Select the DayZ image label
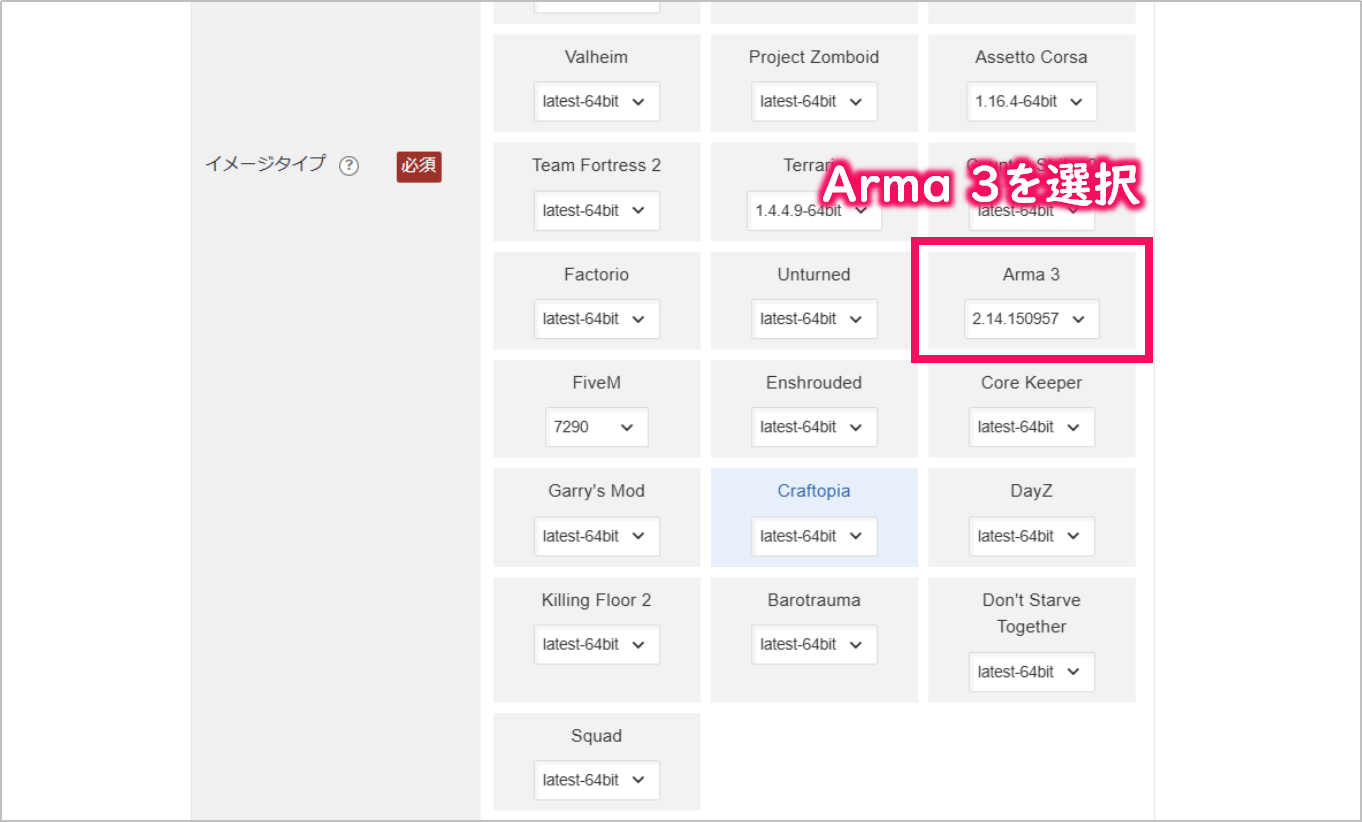This screenshot has height=822, width=1362. (x=1031, y=491)
